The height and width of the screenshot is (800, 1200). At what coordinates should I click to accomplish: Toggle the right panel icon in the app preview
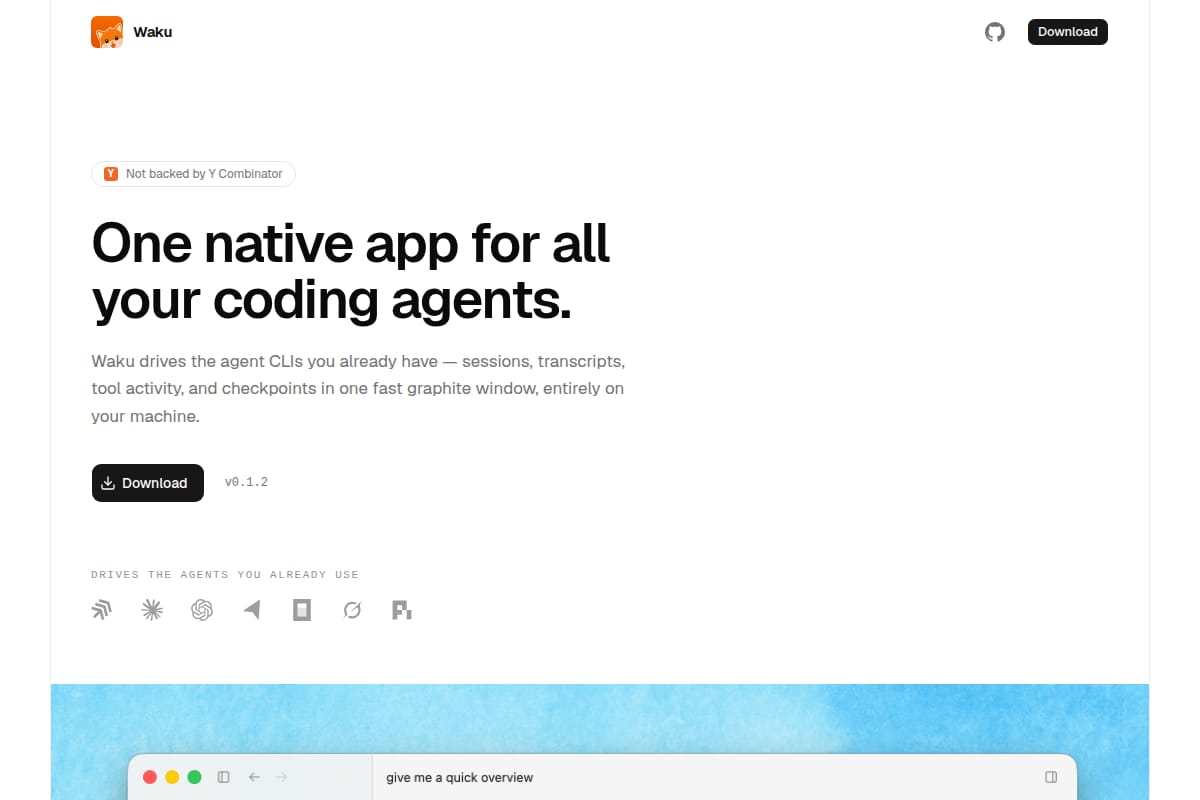point(1051,777)
